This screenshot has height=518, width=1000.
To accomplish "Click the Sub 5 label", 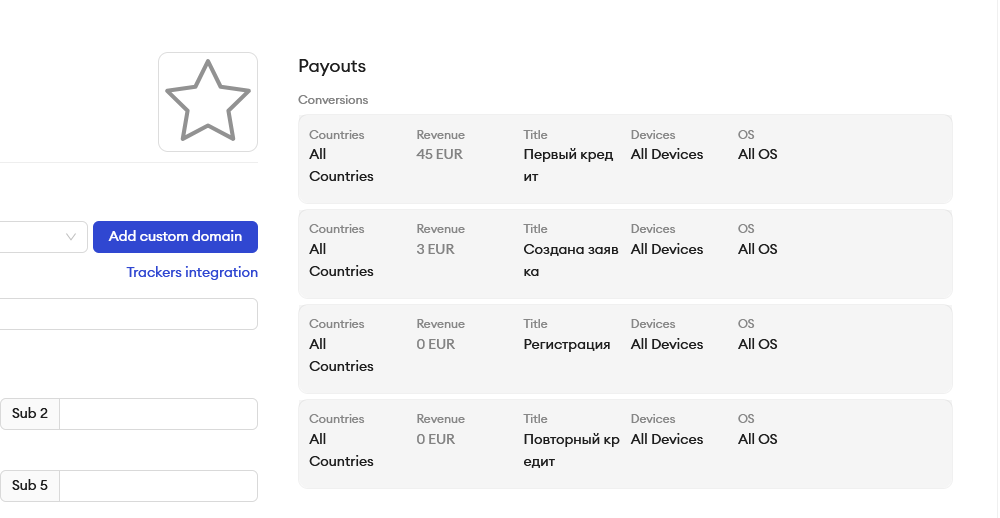I will [30, 486].
